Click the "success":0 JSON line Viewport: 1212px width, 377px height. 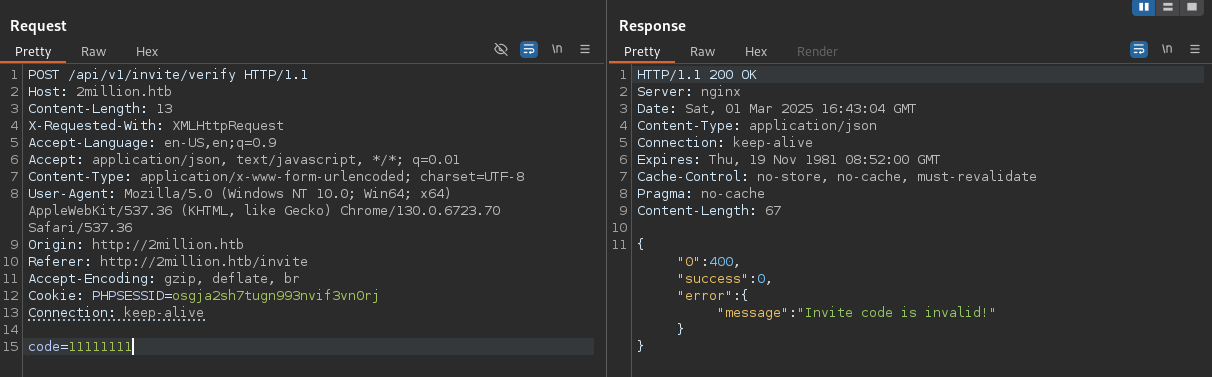(x=725, y=278)
